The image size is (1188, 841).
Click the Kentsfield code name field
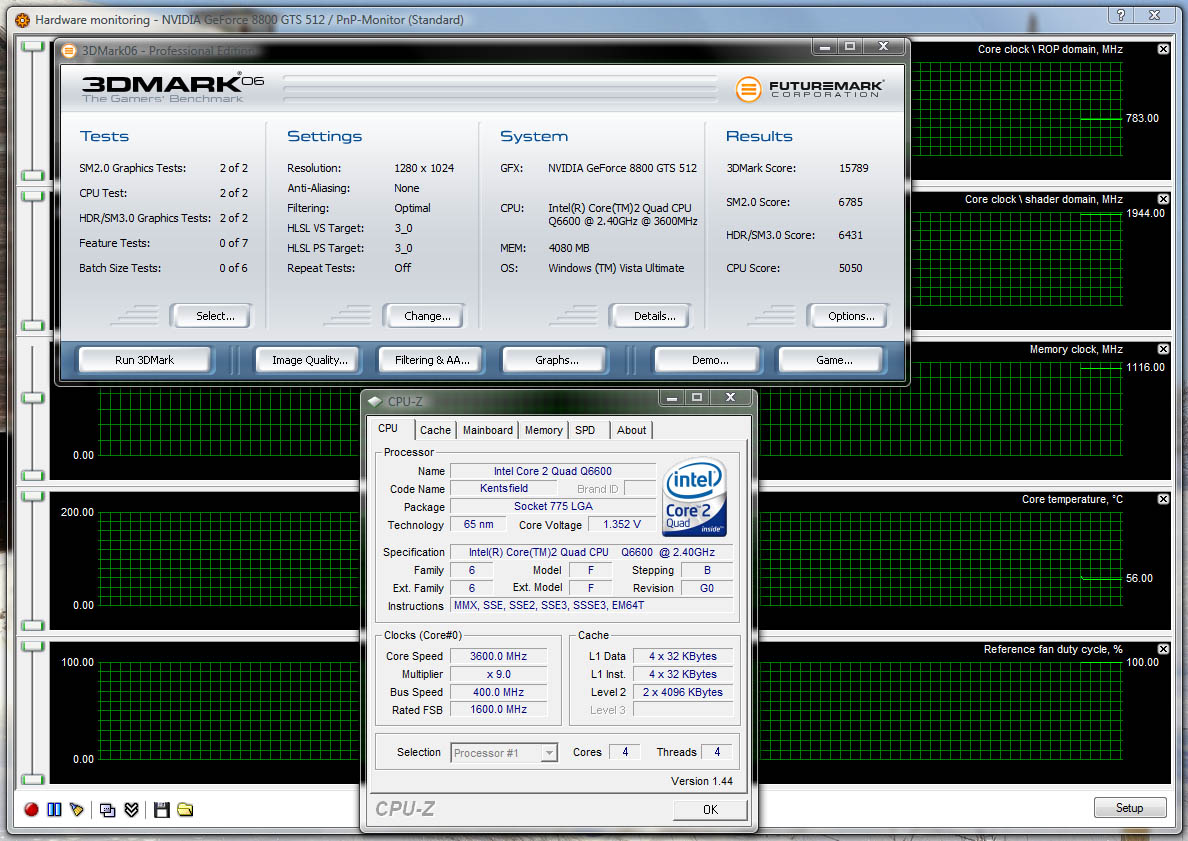504,489
